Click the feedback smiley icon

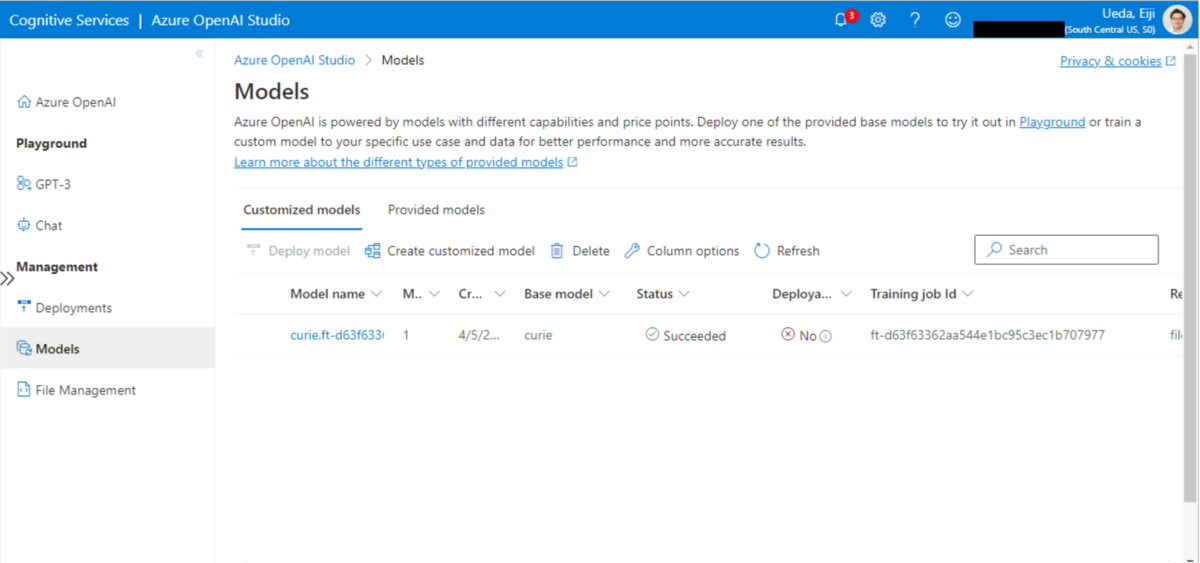pos(953,19)
